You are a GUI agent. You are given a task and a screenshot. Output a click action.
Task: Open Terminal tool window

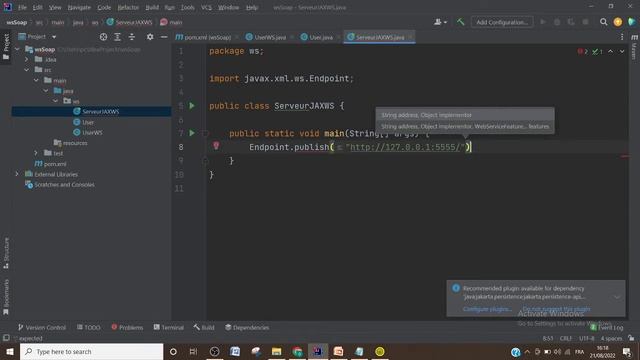(x=169, y=327)
